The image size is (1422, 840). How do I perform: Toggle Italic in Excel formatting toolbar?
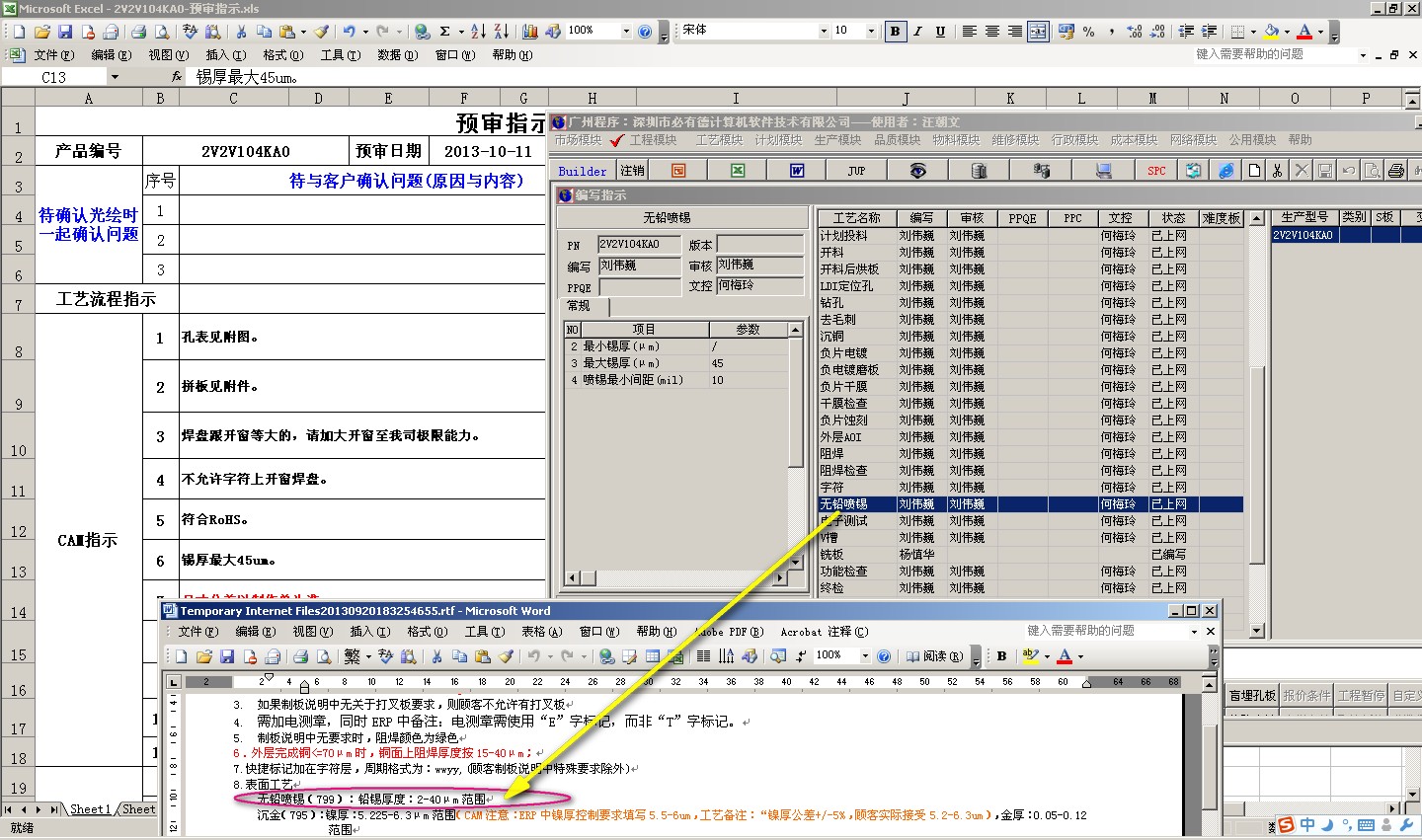(917, 32)
